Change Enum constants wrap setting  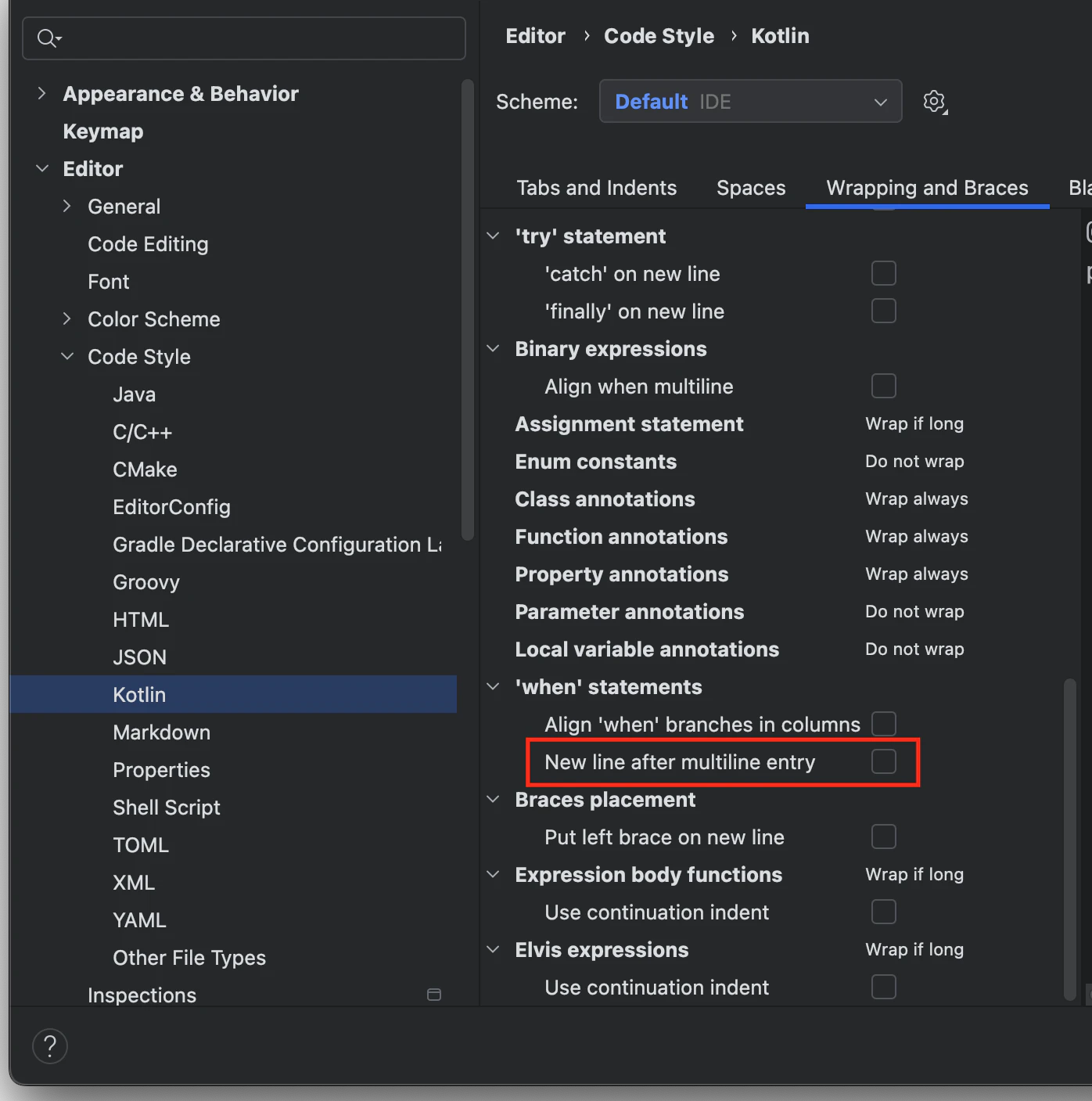[x=914, y=462]
